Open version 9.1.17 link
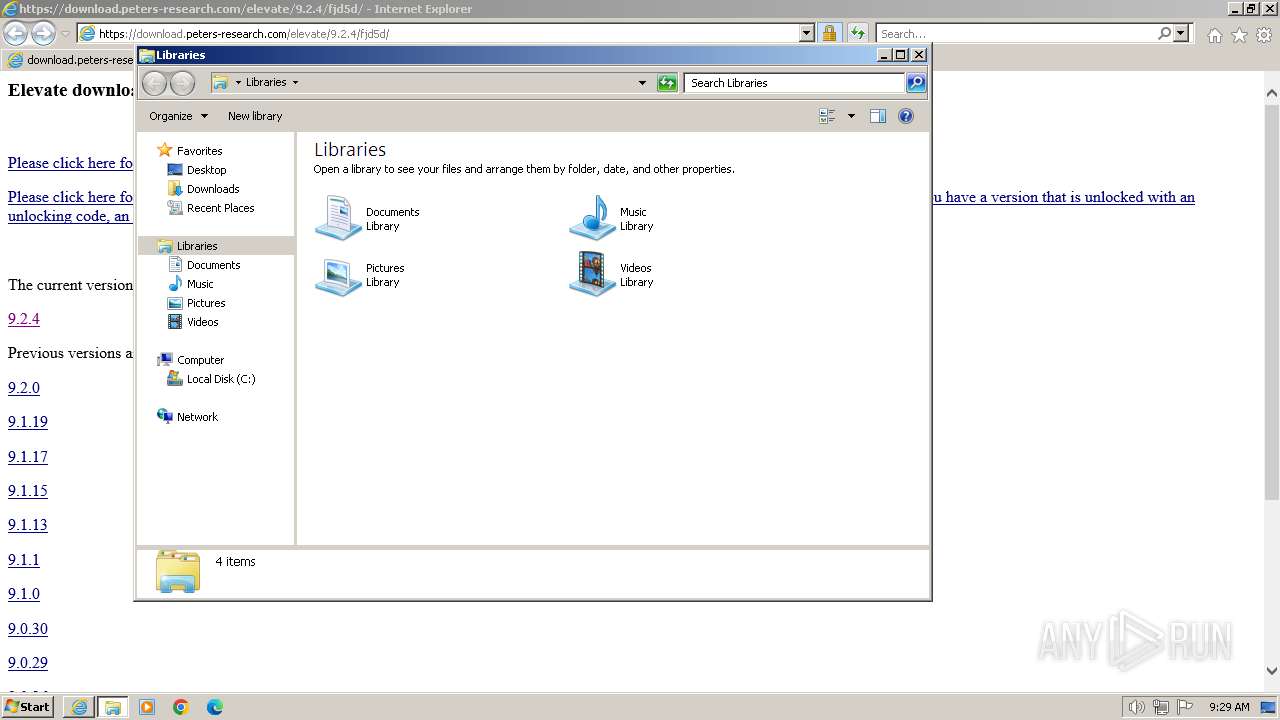1280x720 pixels. (x=28, y=457)
